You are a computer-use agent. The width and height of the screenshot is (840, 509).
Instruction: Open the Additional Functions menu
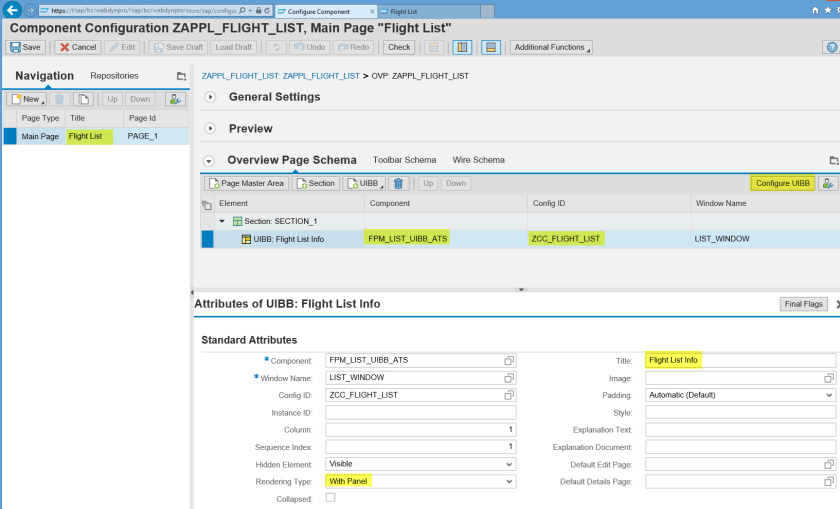coord(550,47)
